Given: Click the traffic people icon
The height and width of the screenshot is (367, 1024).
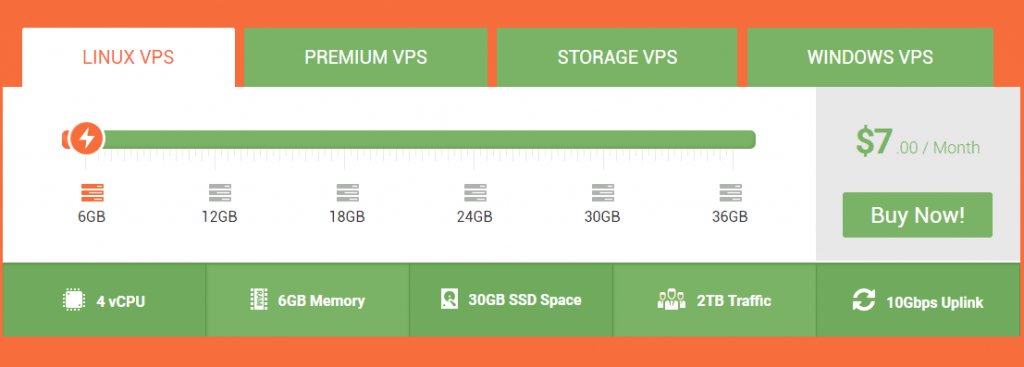Looking at the screenshot, I should (x=671, y=300).
